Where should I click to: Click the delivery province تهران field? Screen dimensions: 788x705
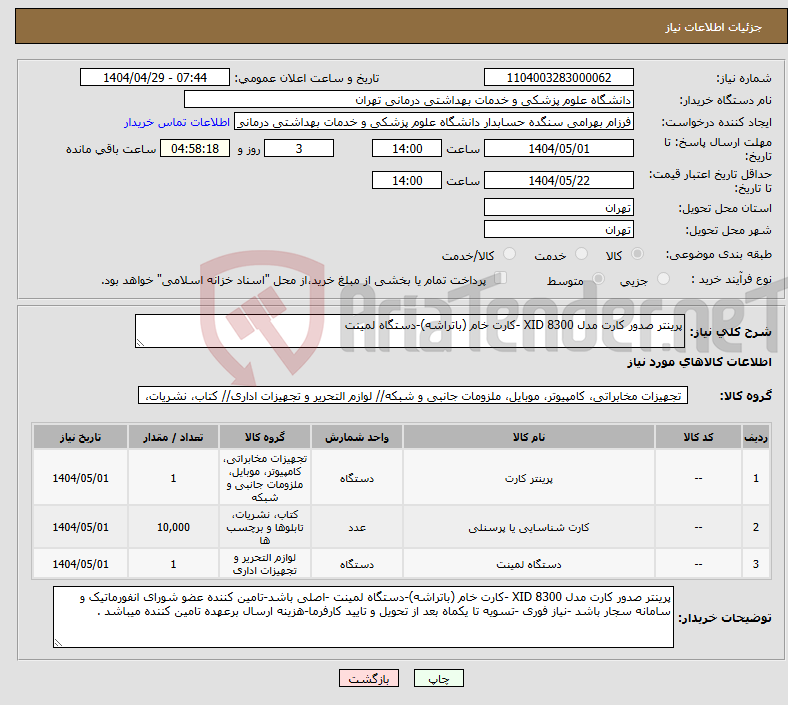pyautogui.click(x=558, y=207)
